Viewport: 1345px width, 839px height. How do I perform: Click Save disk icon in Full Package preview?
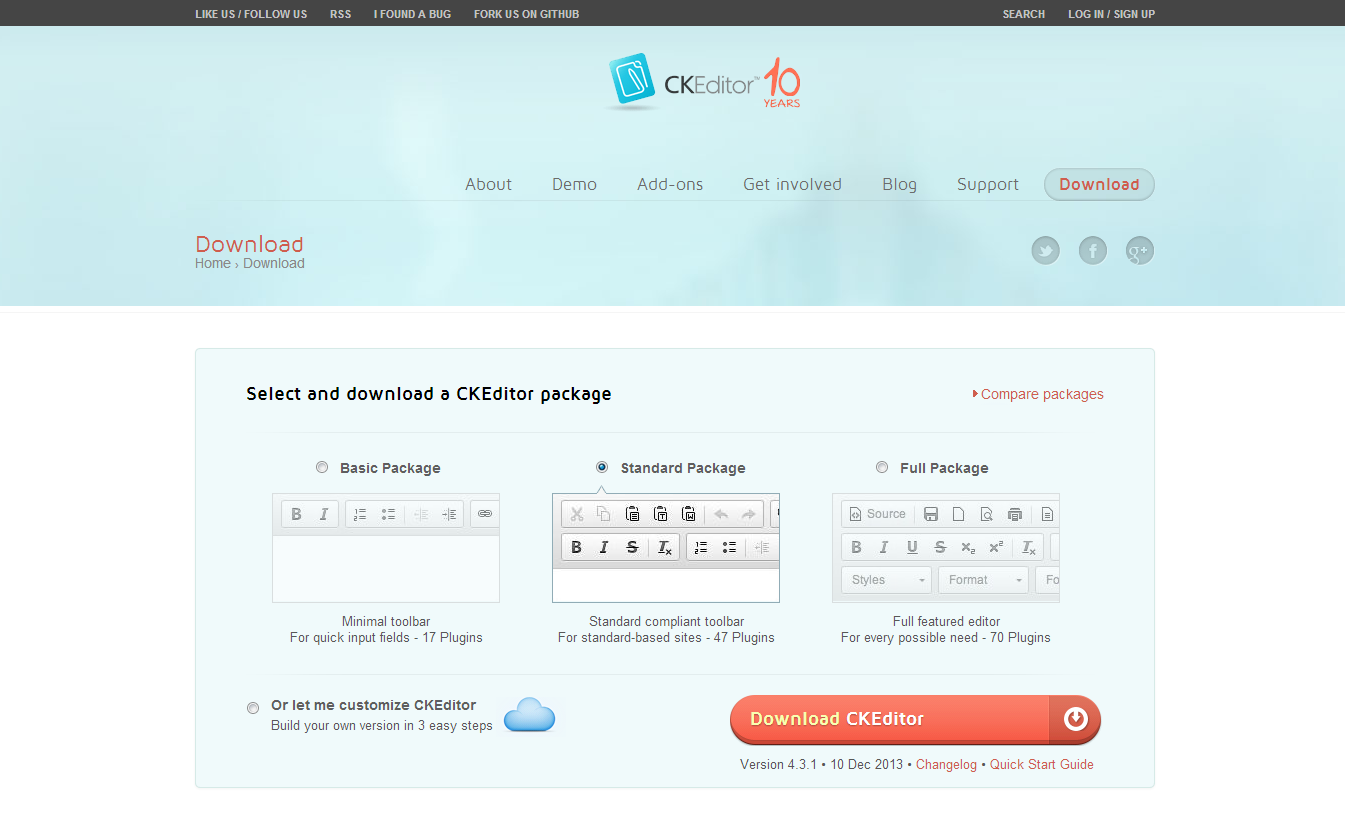pos(931,514)
